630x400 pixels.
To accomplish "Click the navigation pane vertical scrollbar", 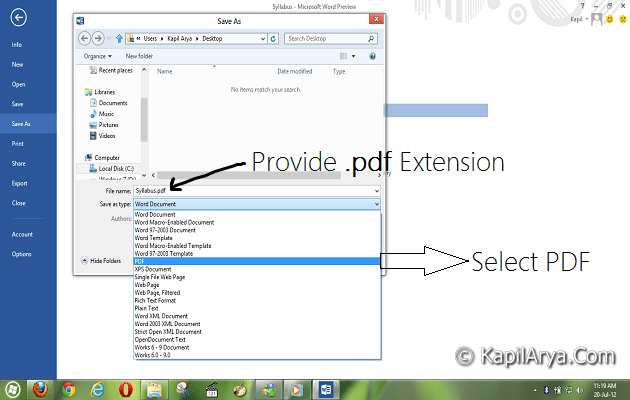I will point(144,120).
